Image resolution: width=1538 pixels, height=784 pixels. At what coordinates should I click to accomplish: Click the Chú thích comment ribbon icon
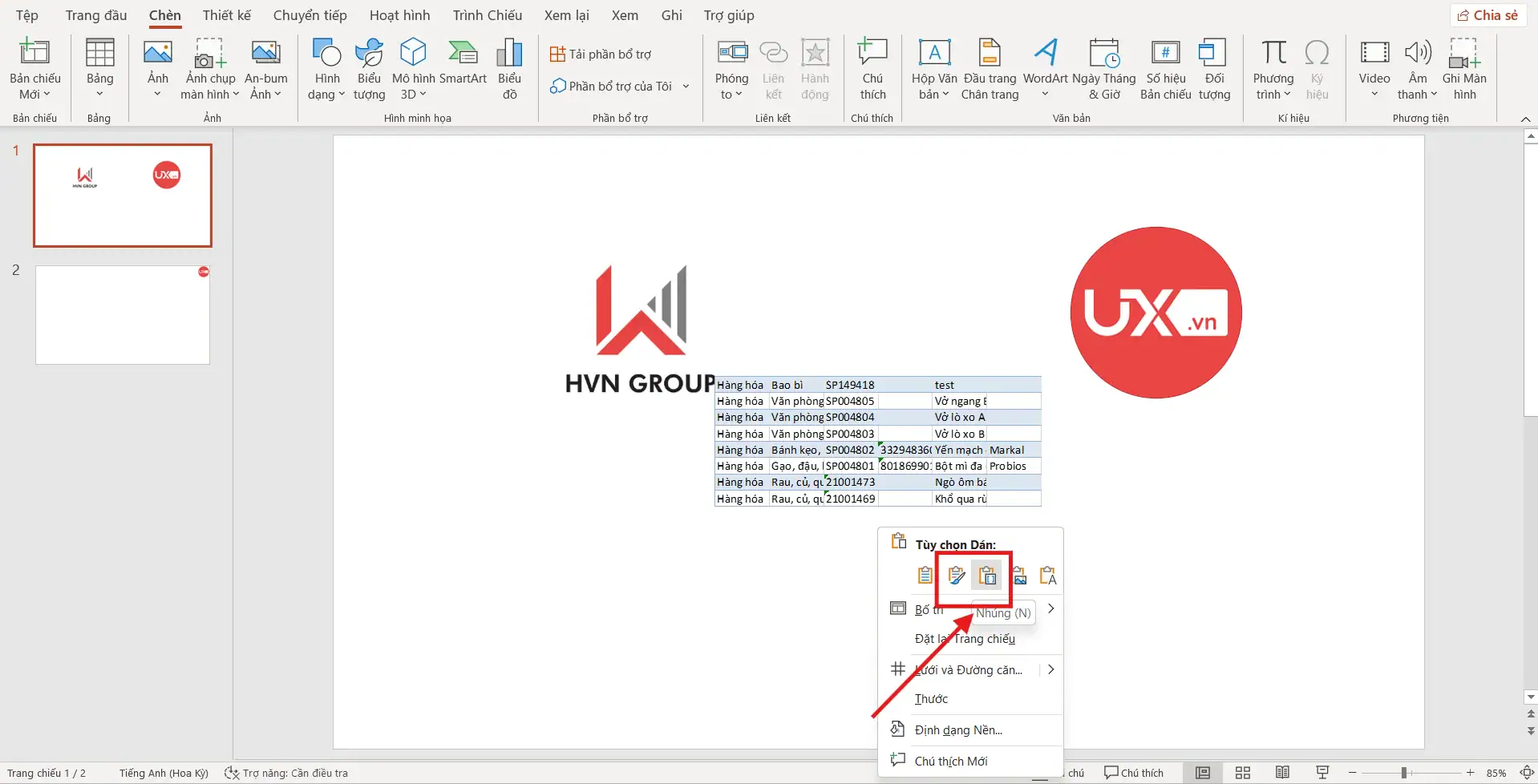pos(872,68)
